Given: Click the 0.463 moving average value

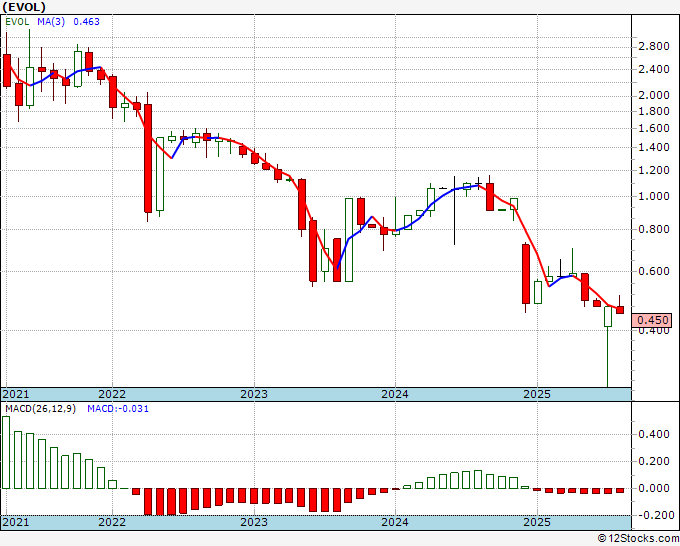Looking at the screenshot, I should click(86, 22).
